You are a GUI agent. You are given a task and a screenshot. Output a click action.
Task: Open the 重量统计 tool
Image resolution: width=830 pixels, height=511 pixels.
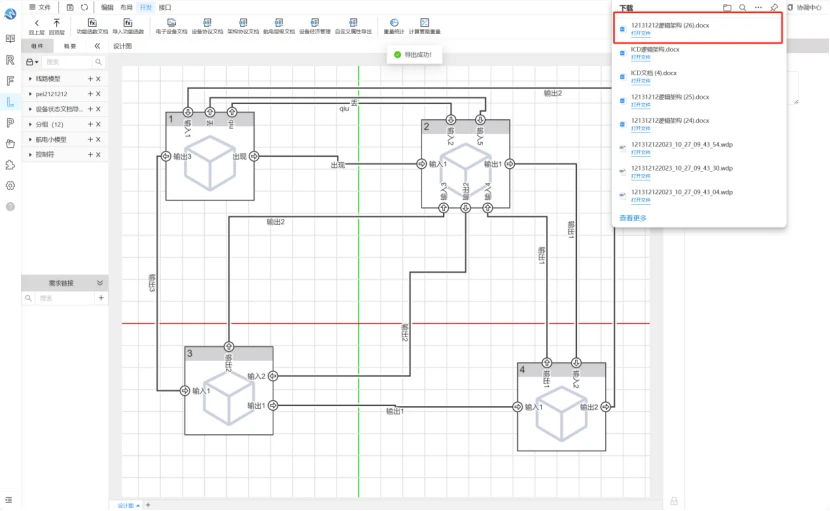pos(394,26)
